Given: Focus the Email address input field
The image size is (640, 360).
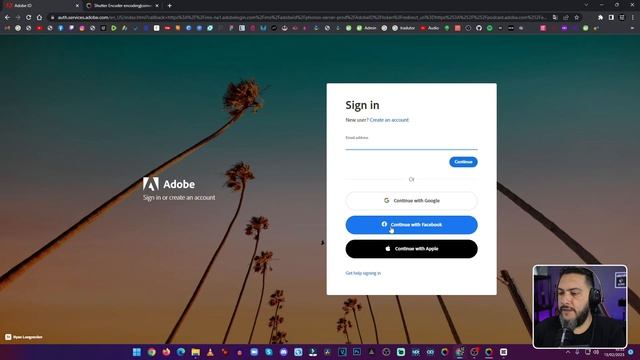Looking at the screenshot, I should pyautogui.click(x=411, y=144).
